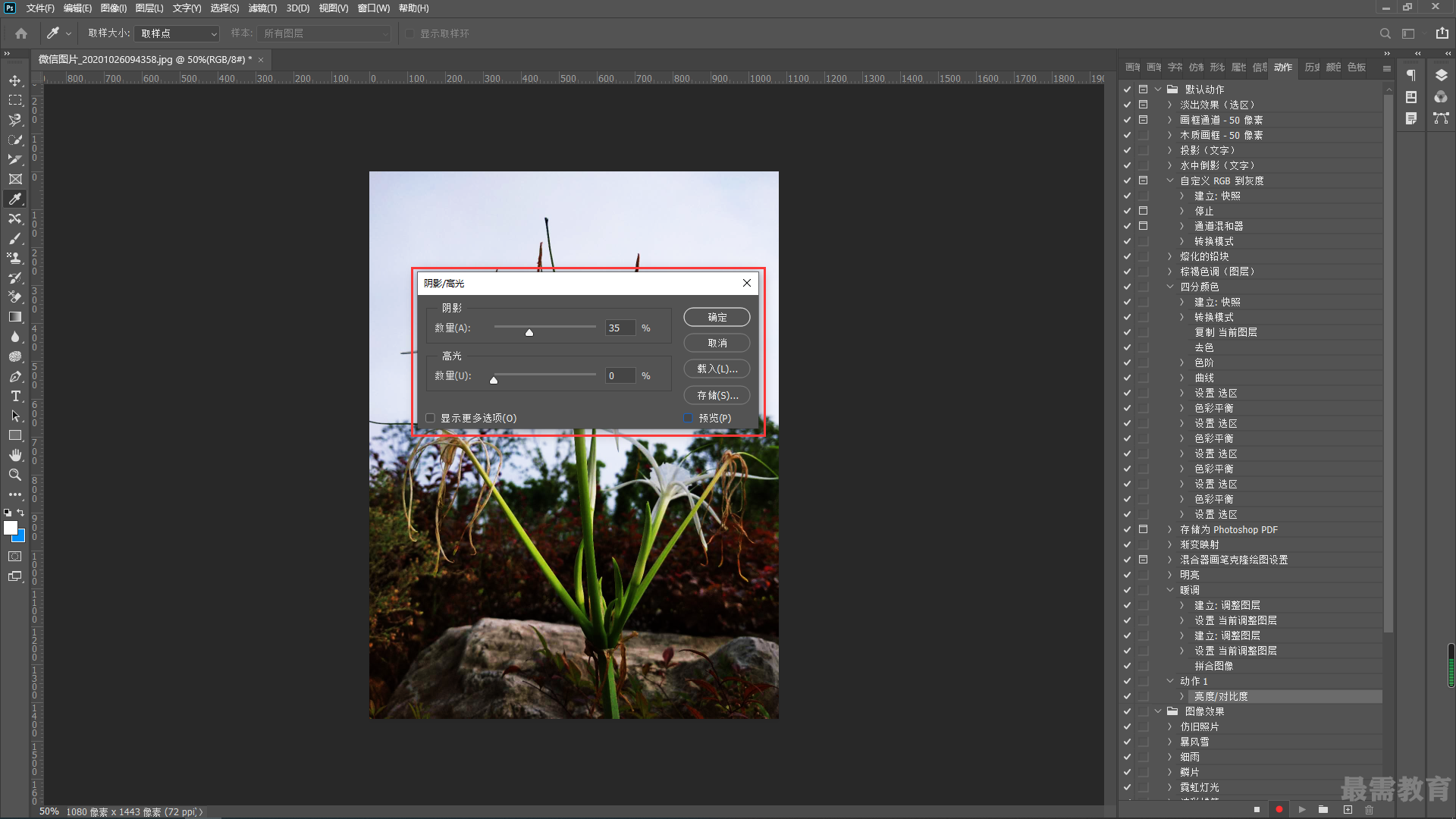The image size is (1456, 819).
Task: Toggle checkmark for 渐变映射 action
Action: [x=1128, y=544]
